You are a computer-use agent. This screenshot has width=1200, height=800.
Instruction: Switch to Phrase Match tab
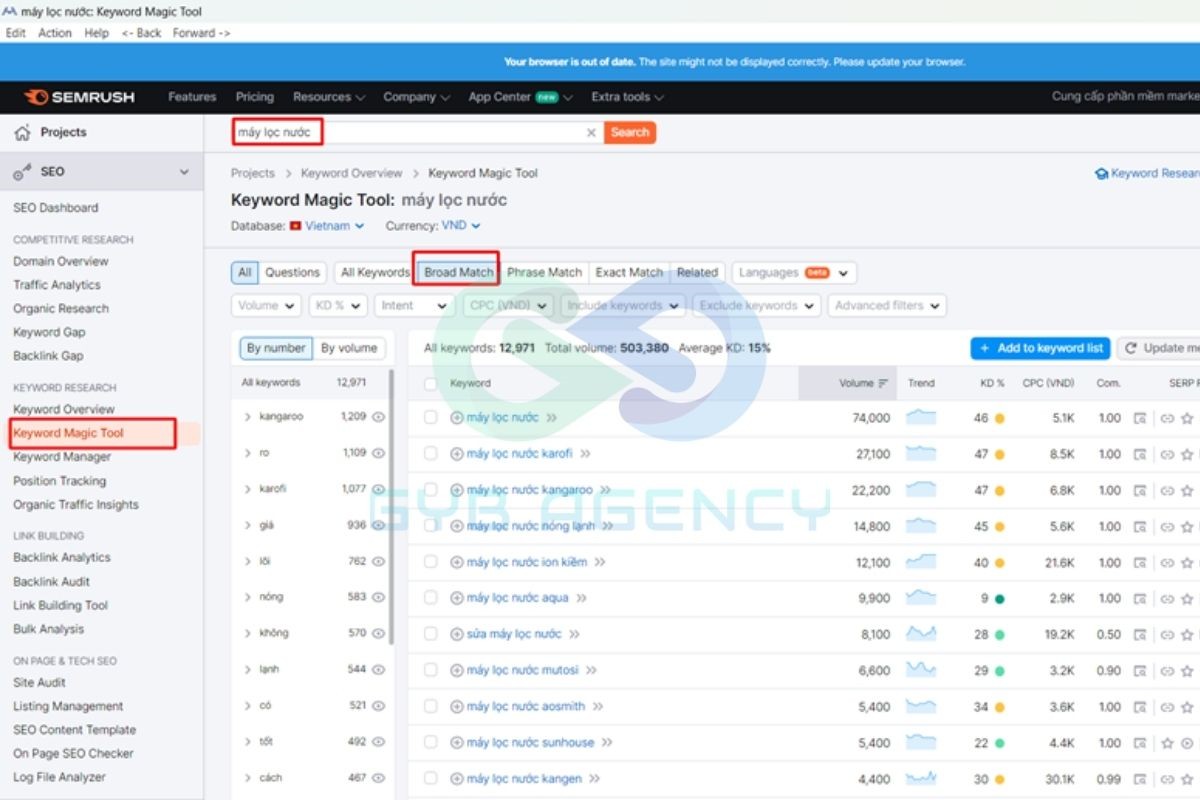coord(544,272)
